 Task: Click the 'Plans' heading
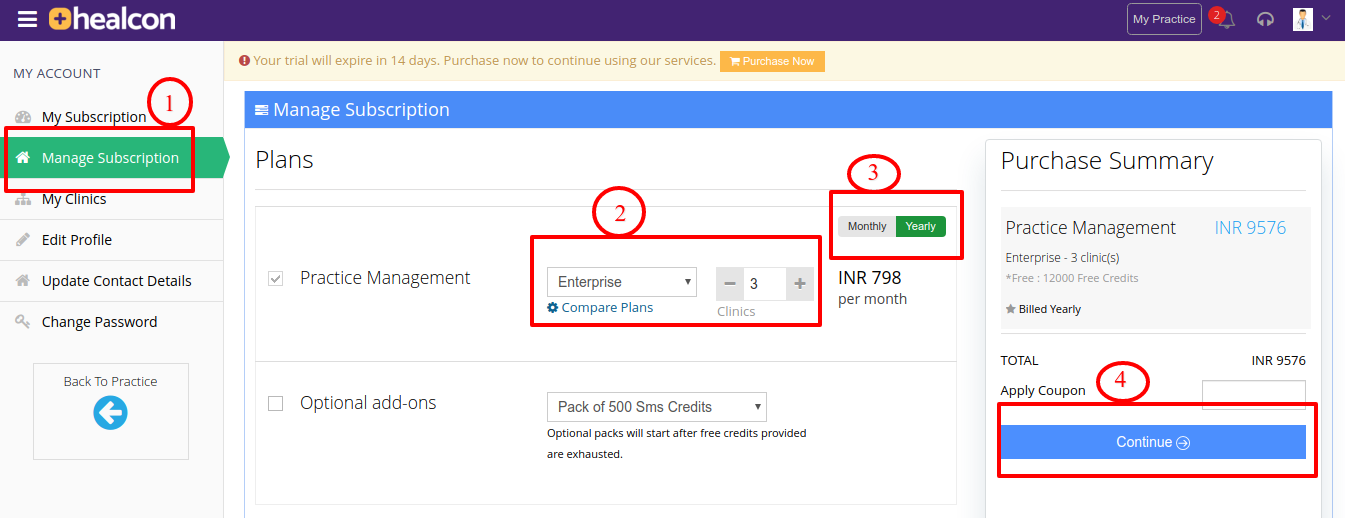(x=284, y=159)
